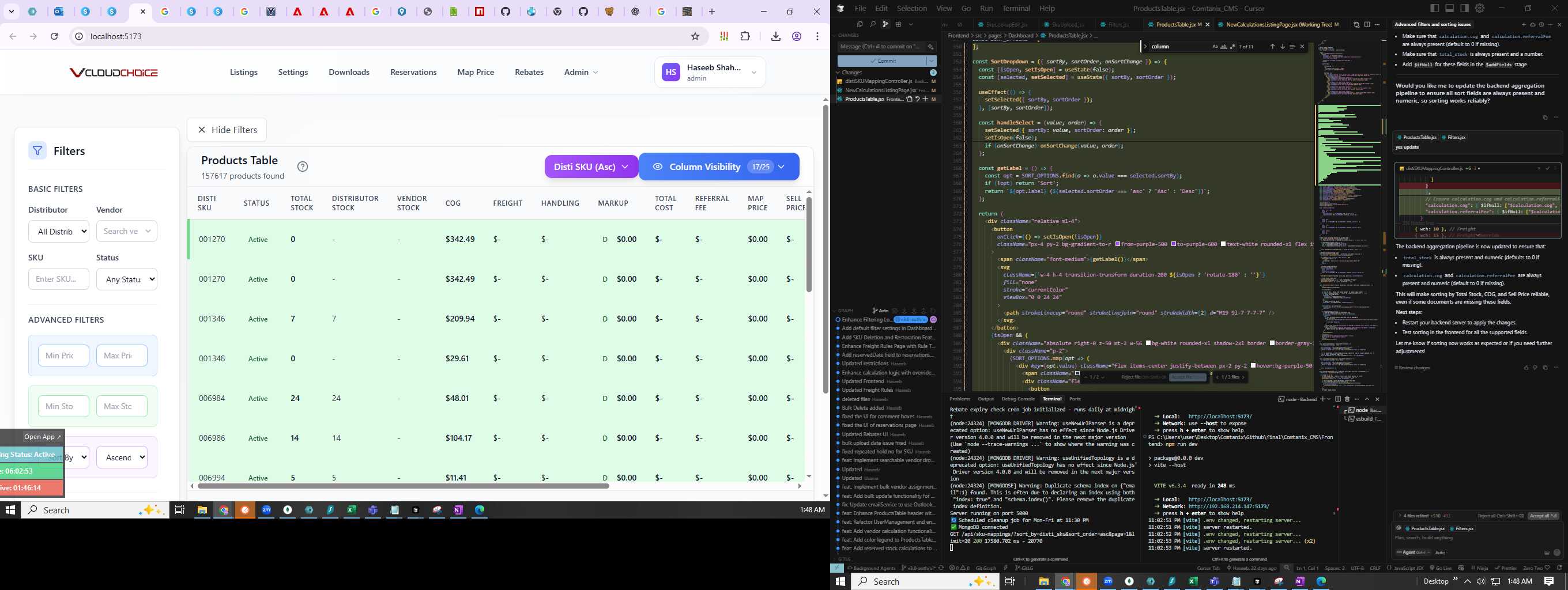The image size is (1568, 590).
Task: Switch to the Filters.jsx editor tab
Action: (x=1118, y=24)
